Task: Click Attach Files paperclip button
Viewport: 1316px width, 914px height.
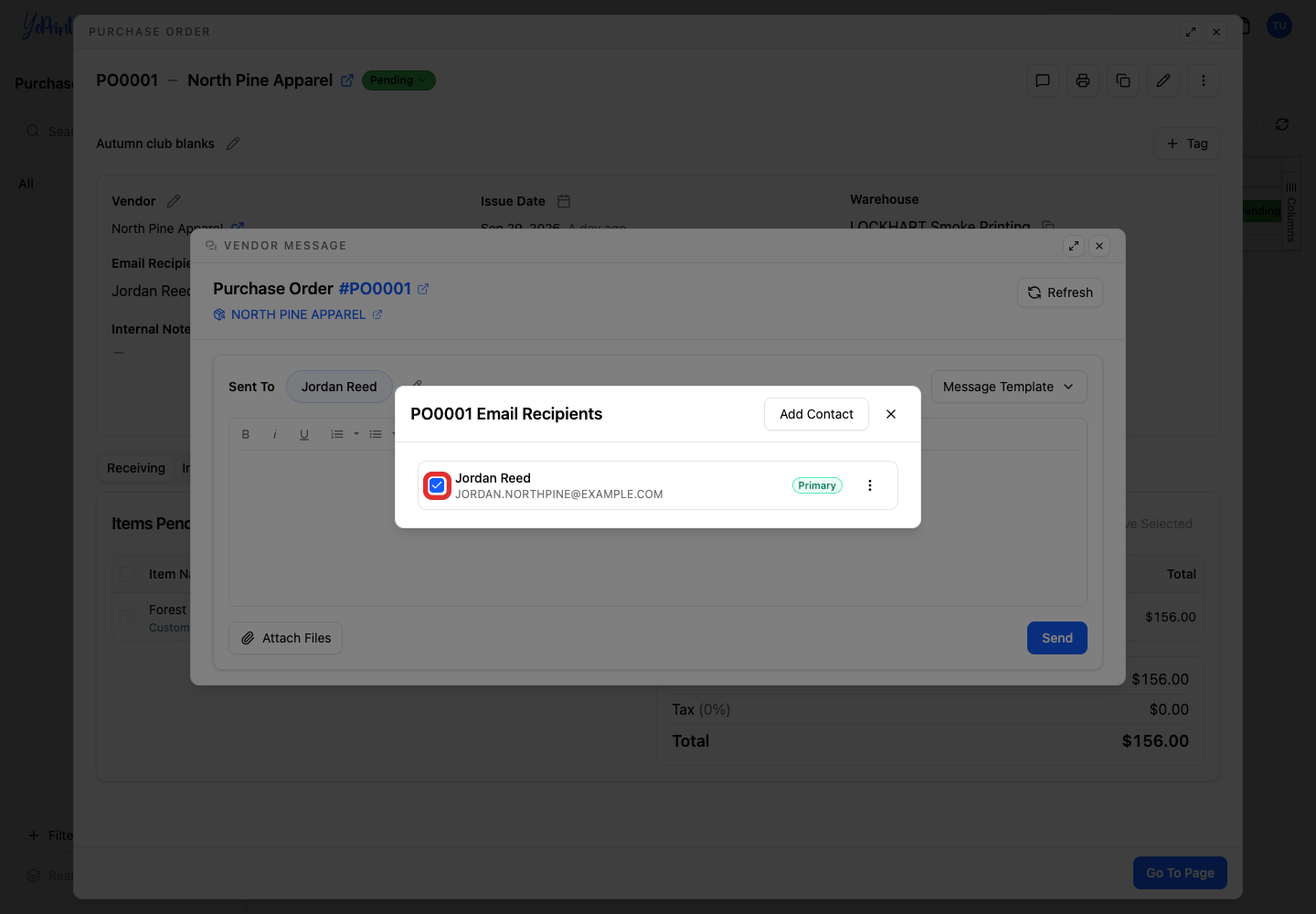Action: pyautogui.click(x=285, y=638)
